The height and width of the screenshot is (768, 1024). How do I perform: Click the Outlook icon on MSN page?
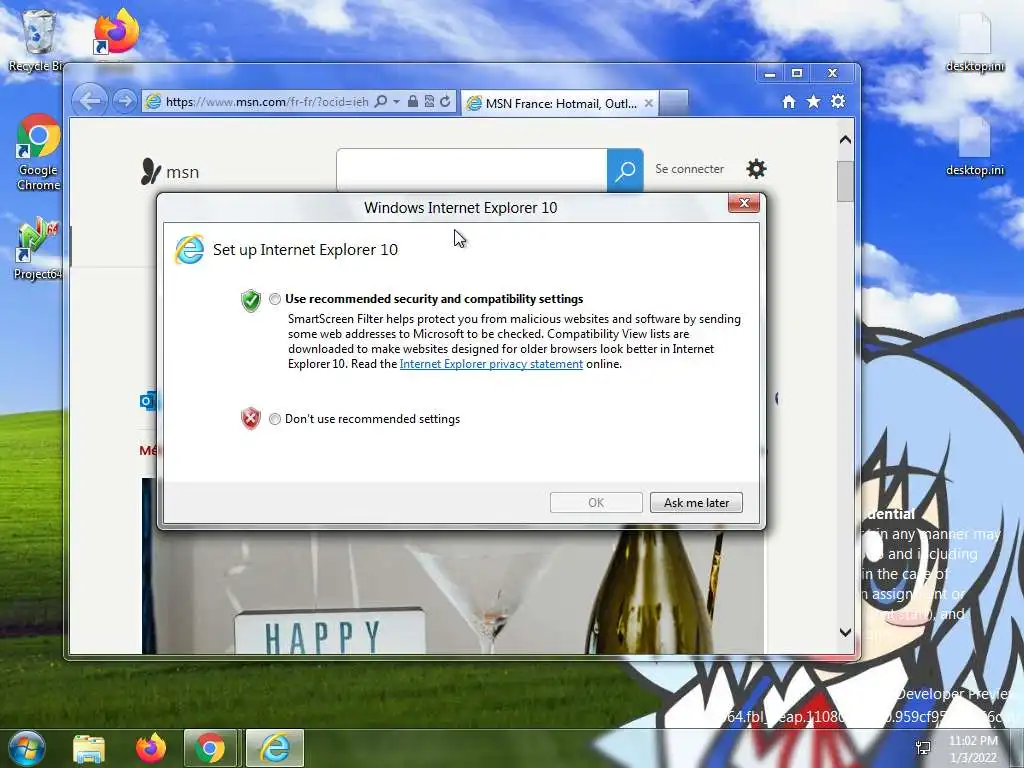pos(148,400)
